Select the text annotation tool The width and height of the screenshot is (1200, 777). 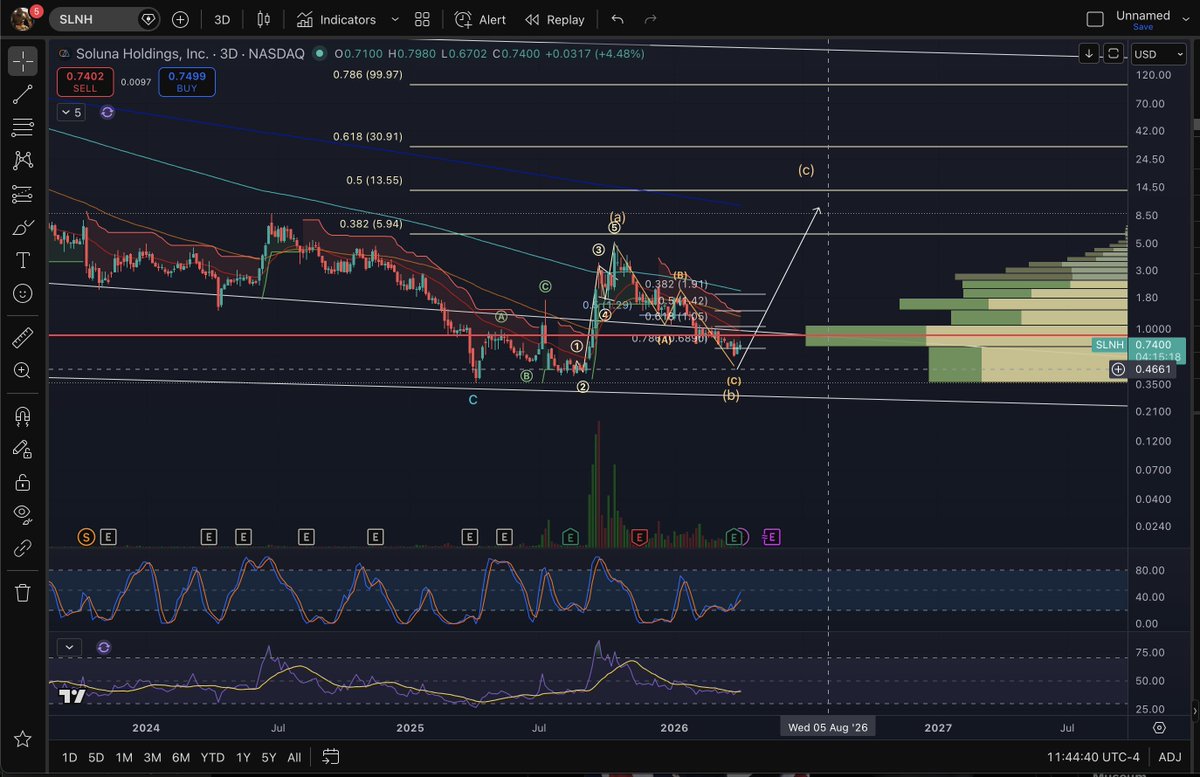(x=23, y=260)
